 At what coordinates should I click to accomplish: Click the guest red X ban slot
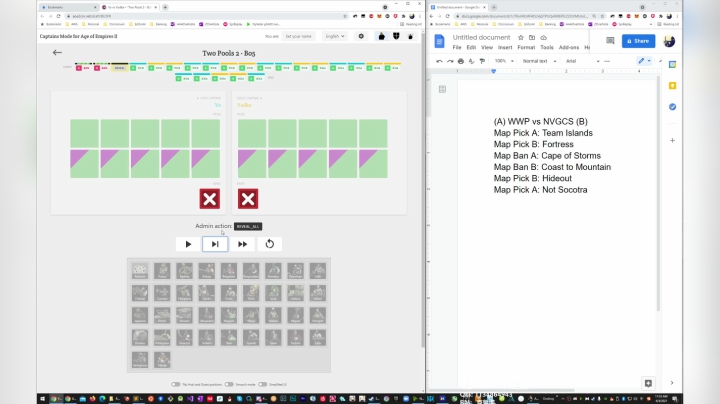coord(248,199)
